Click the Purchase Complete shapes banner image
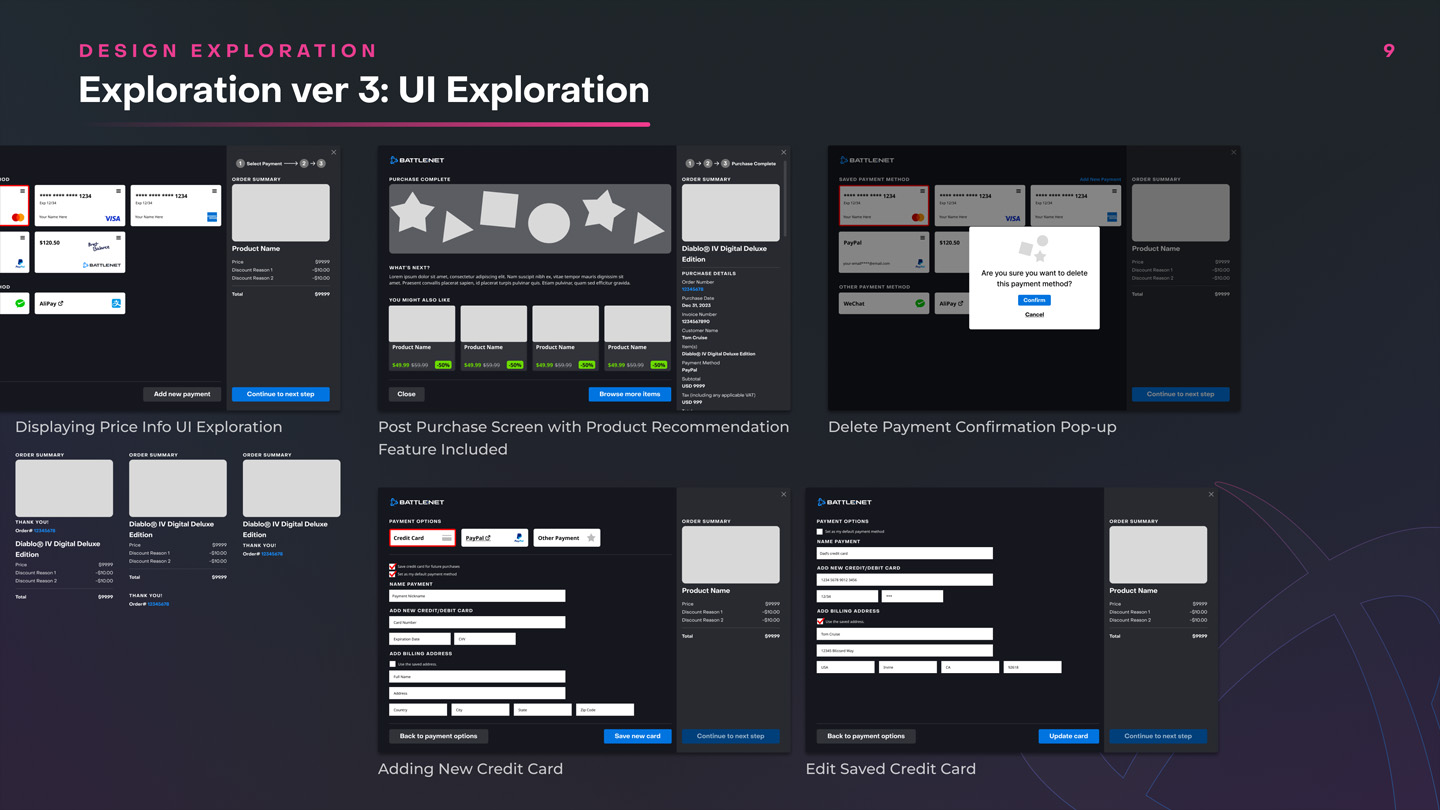This screenshot has height=810, width=1440. 530,219
